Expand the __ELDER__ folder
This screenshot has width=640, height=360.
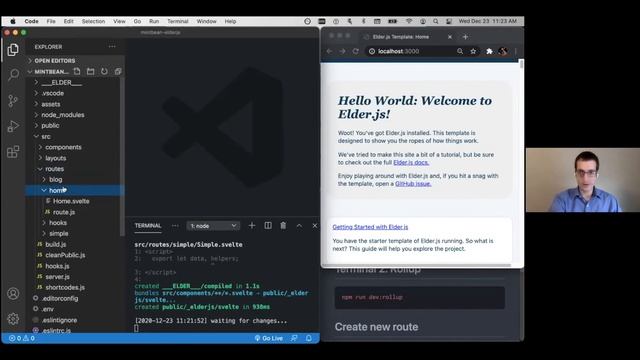click(x=61, y=82)
